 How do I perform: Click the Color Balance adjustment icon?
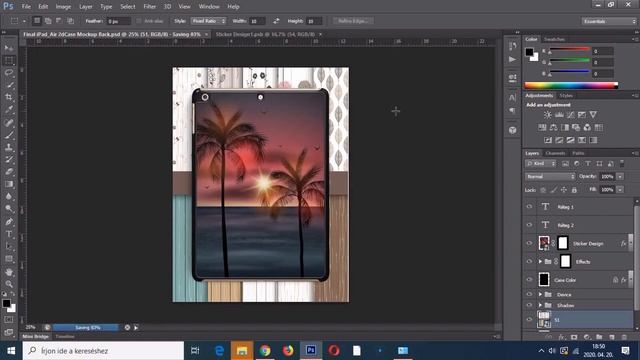553,127
